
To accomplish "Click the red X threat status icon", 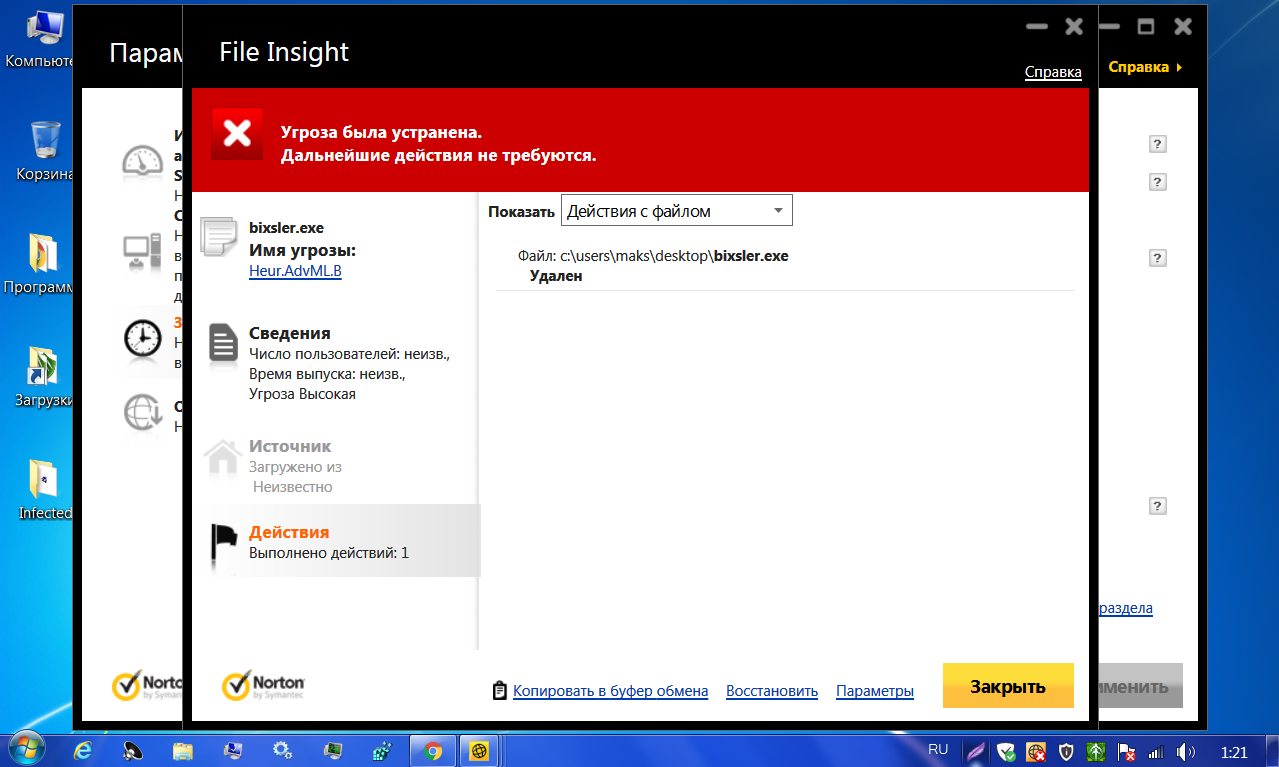I will point(237,134).
